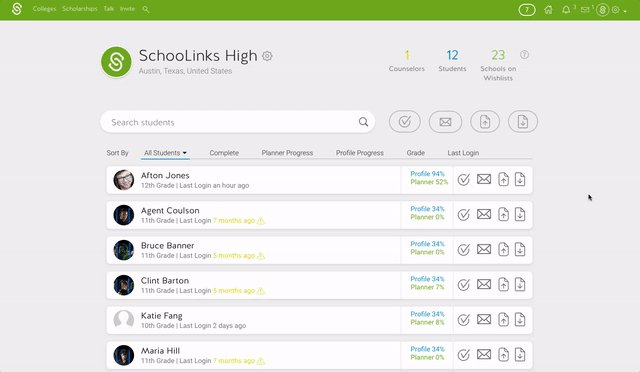Open Afton Jones student name
This screenshot has width=640, height=372.
point(165,176)
